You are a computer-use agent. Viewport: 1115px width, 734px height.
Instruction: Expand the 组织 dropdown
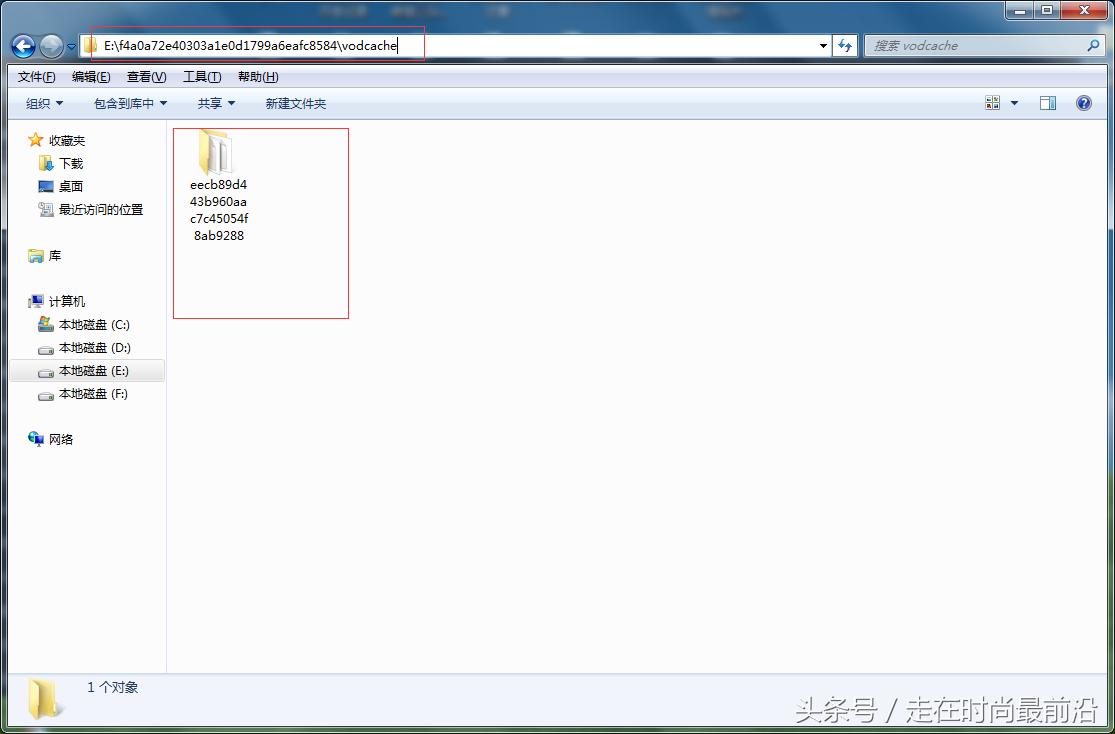tap(45, 104)
